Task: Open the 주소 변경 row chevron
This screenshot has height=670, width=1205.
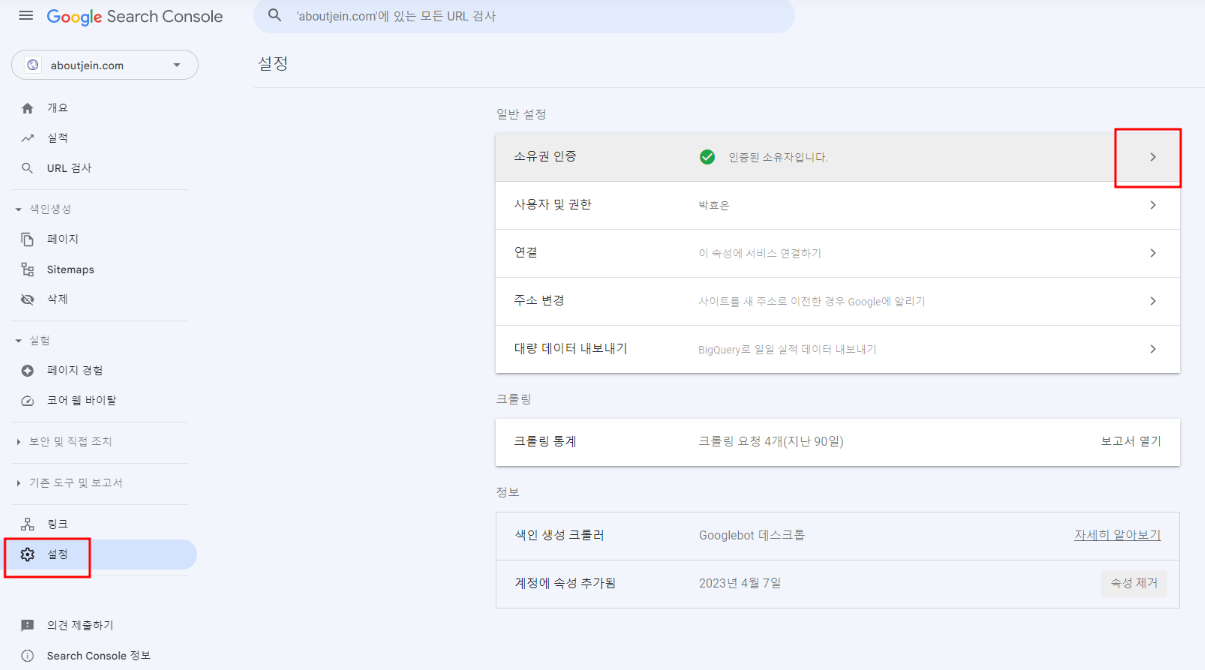Action: click(1152, 301)
